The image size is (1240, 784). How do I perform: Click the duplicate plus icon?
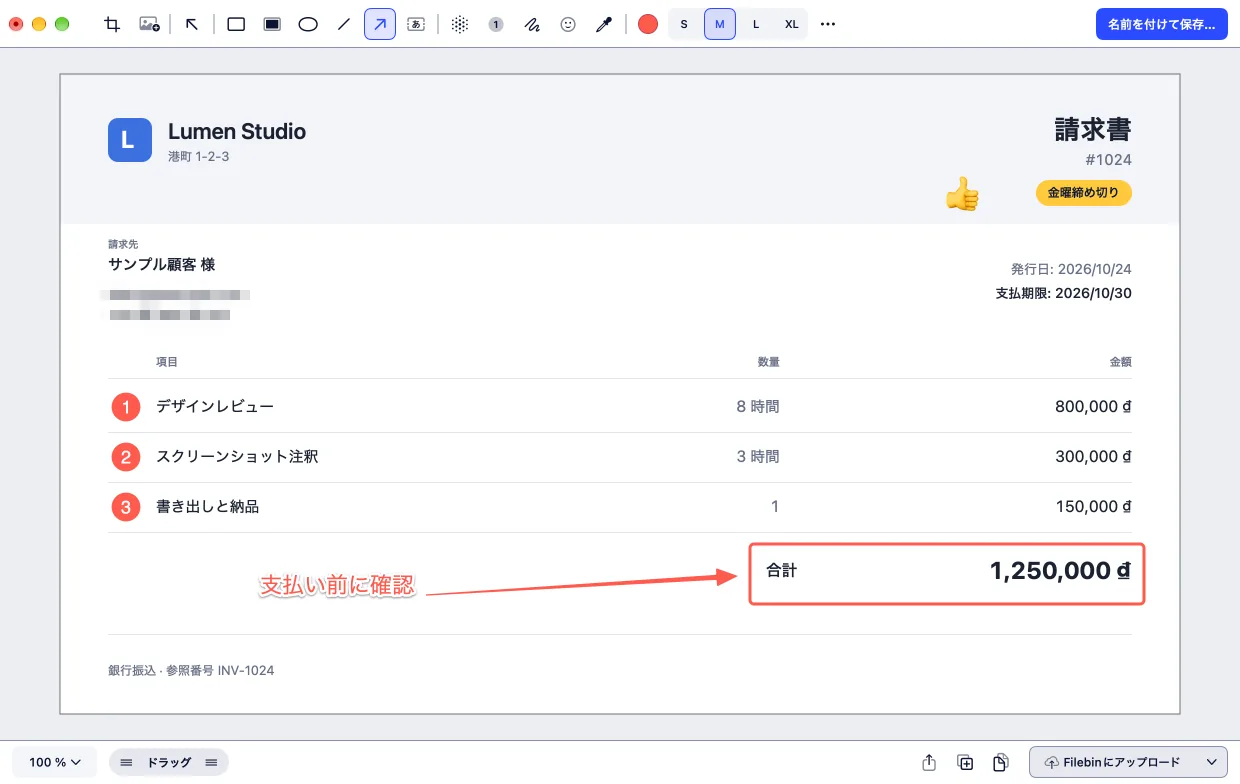(965, 762)
